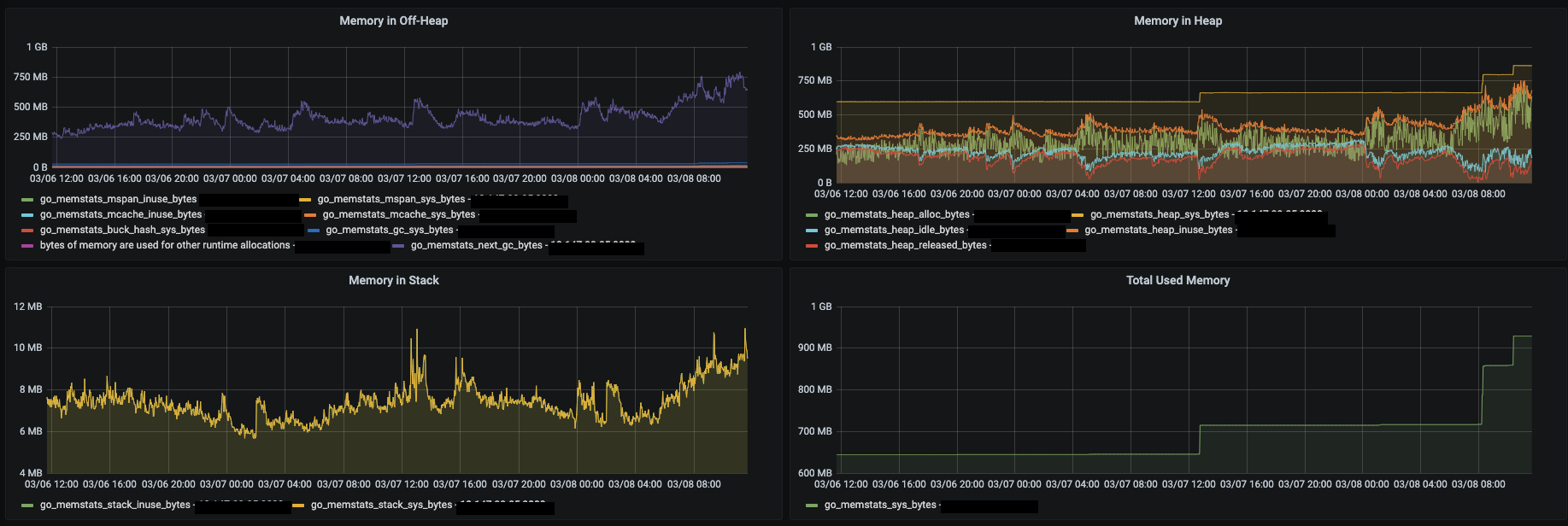Click the 12 MB axis label in Stack panel
The width and height of the screenshot is (1568, 526).
tap(28, 307)
